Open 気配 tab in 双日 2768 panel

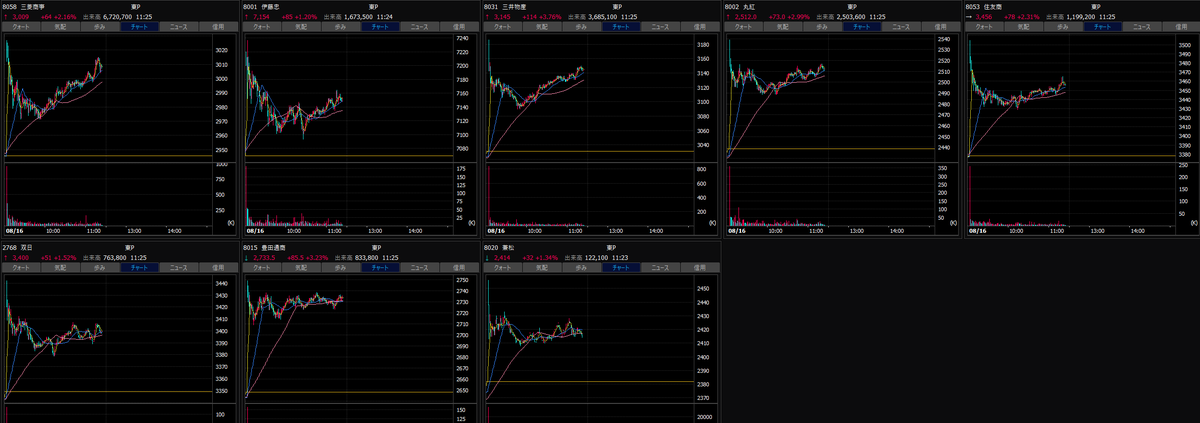pos(61,268)
